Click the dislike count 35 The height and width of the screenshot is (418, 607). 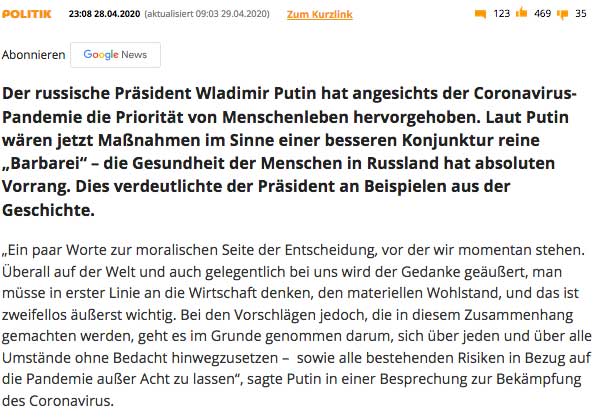click(581, 14)
